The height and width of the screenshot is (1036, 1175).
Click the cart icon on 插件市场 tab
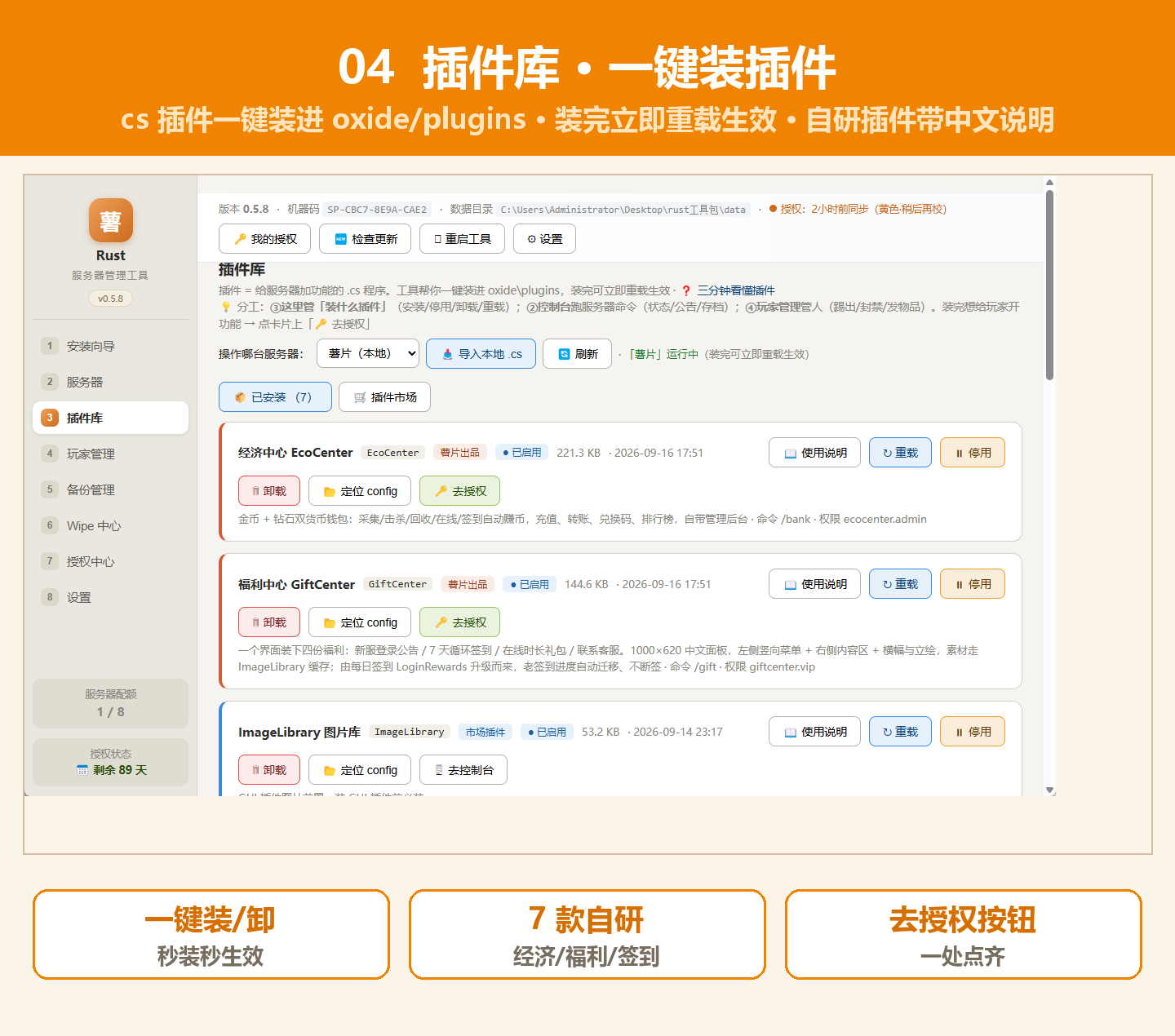pos(360,397)
